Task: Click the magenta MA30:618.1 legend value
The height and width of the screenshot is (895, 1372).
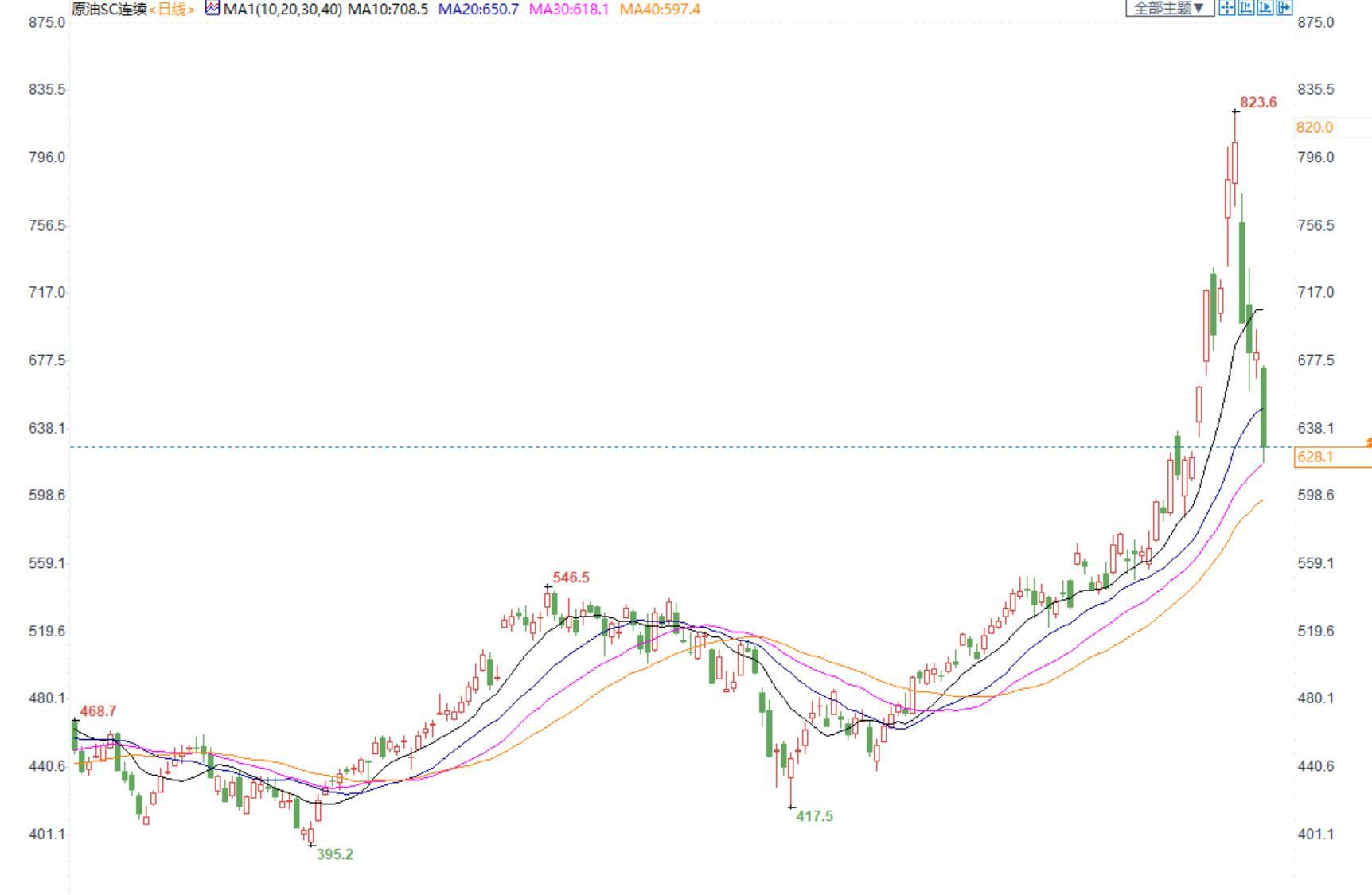Action: tap(568, 10)
